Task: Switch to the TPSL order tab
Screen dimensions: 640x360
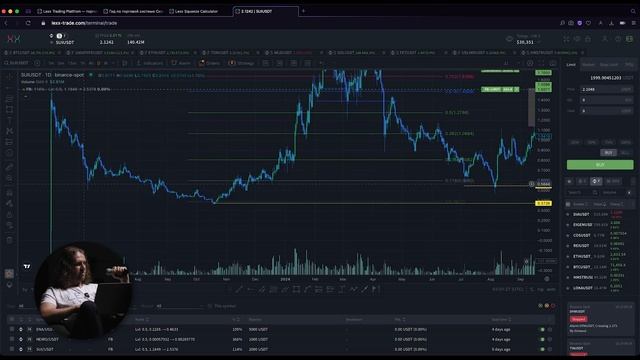Action: coord(629,64)
